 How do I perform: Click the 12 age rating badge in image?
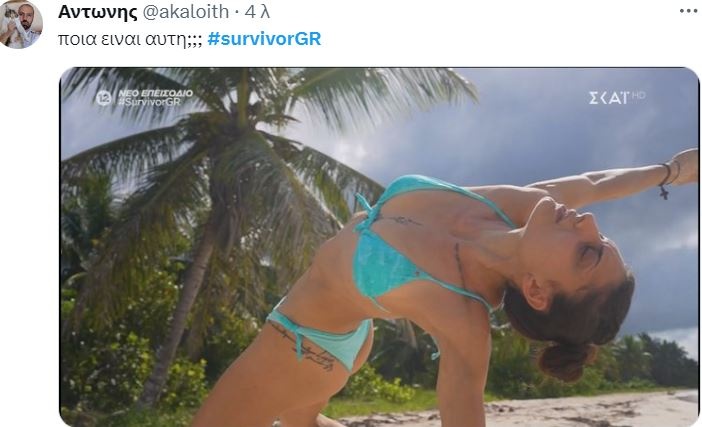tap(104, 98)
